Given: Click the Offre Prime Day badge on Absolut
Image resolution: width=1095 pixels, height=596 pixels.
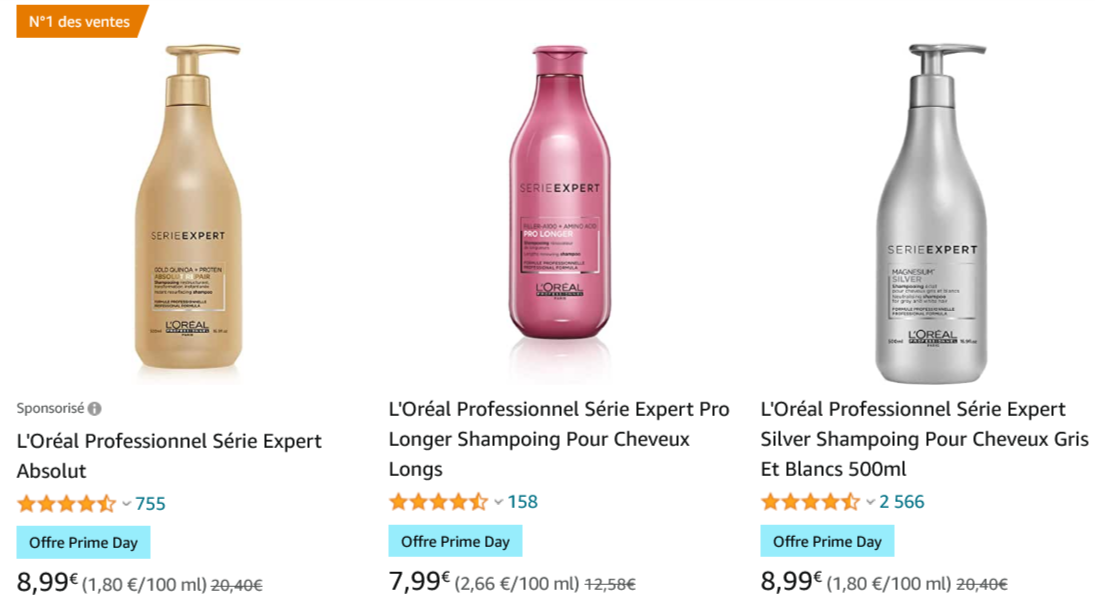Looking at the screenshot, I should point(83,541).
